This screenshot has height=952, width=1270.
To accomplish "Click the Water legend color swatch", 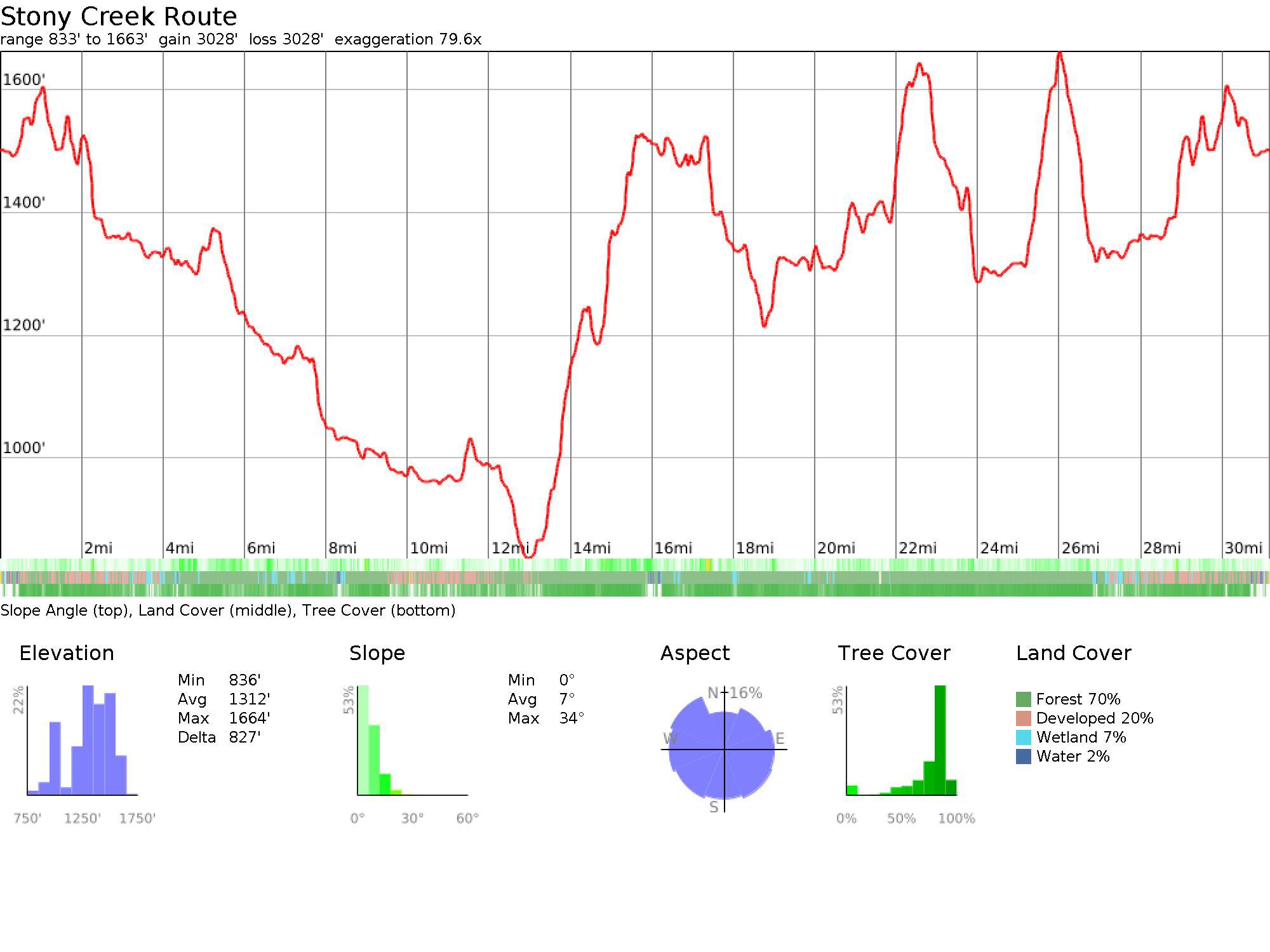I will 1023,757.
